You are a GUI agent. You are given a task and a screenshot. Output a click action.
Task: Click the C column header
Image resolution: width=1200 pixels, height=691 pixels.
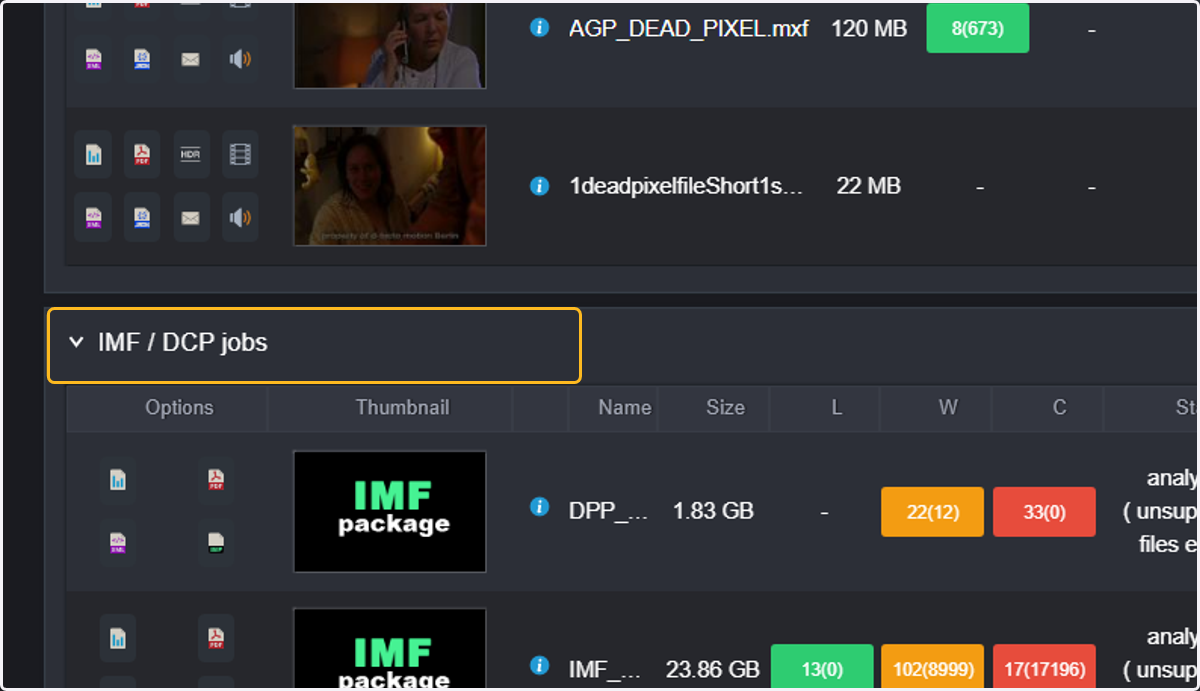click(x=1059, y=408)
